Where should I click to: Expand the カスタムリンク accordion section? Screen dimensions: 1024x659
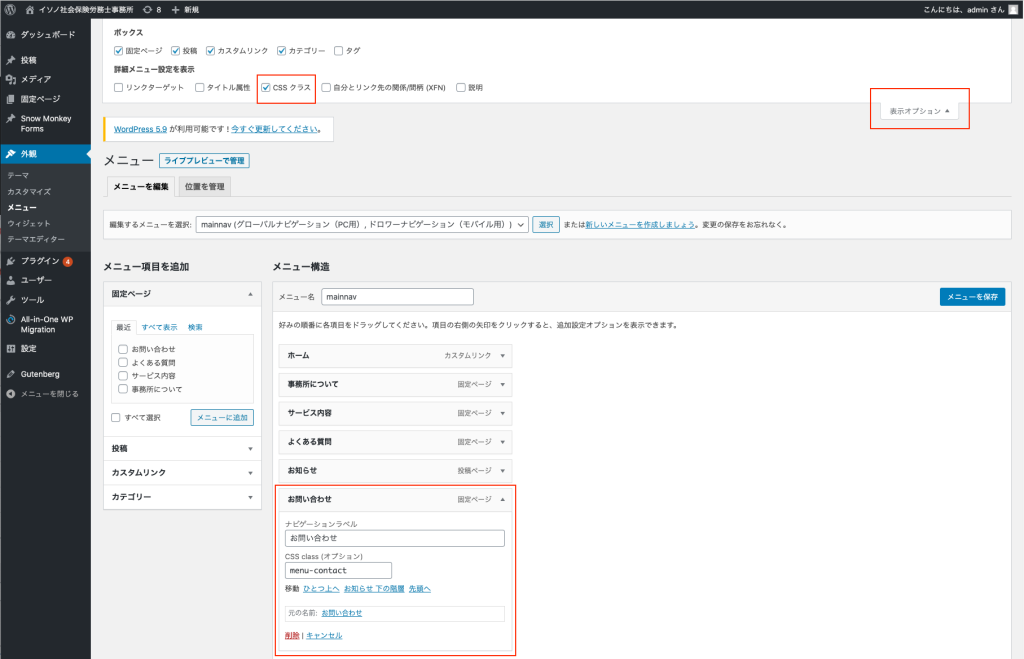click(181, 472)
